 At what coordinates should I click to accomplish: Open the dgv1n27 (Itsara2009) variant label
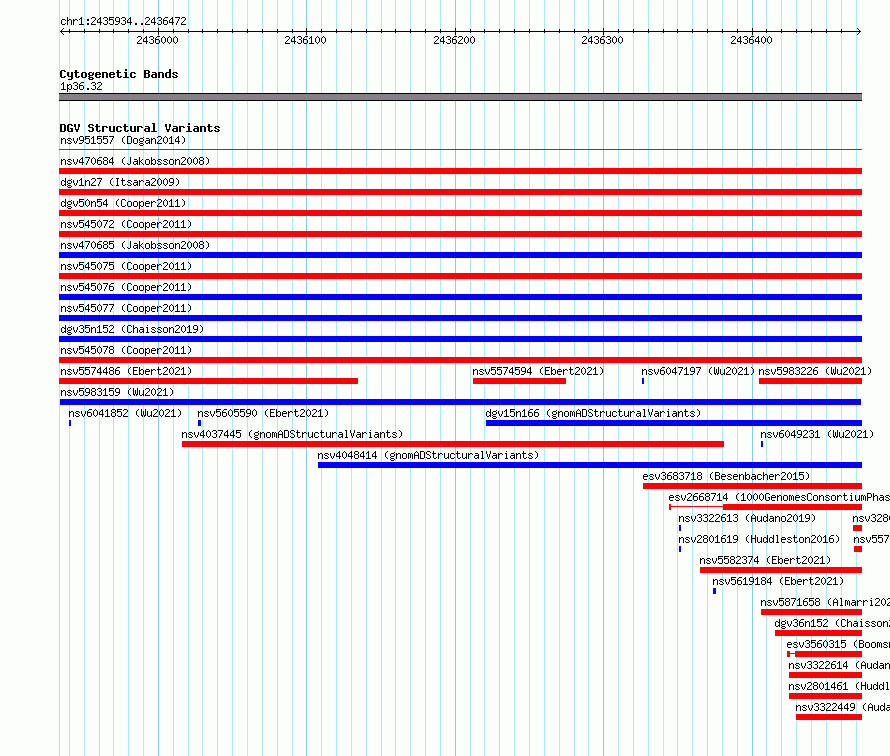[120, 182]
